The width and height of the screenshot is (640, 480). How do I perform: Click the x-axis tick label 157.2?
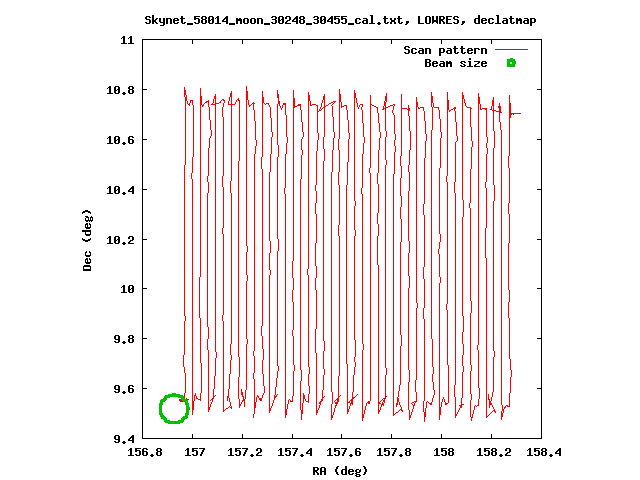[x=244, y=452]
